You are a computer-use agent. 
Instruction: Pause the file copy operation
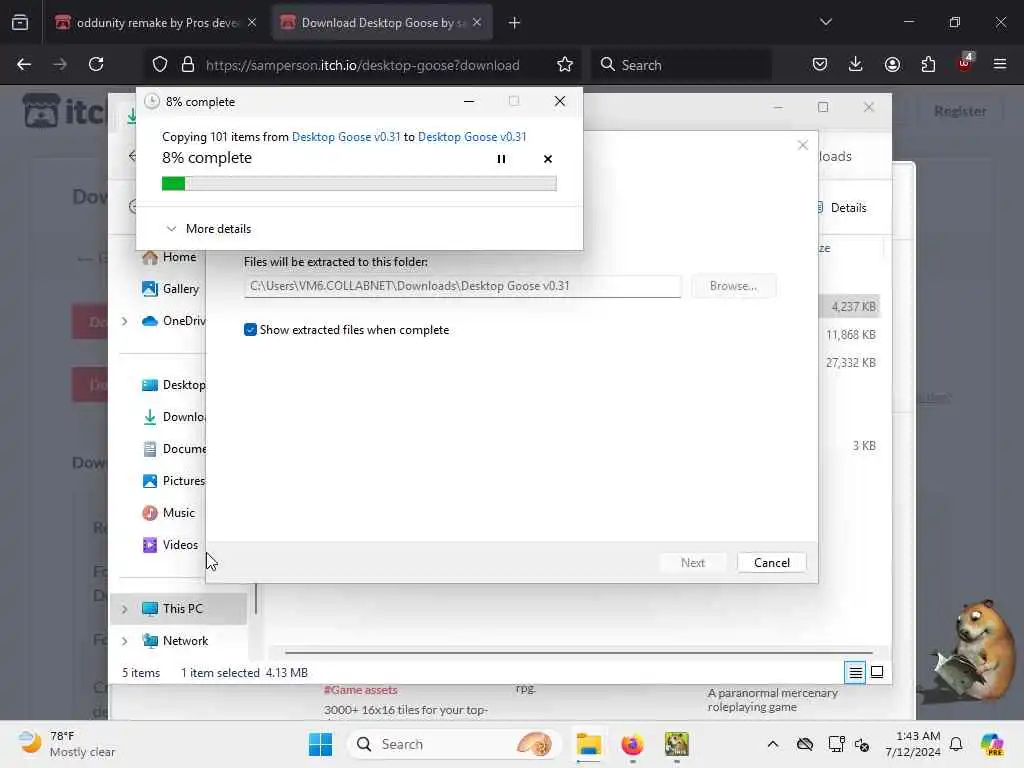pos(501,159)
